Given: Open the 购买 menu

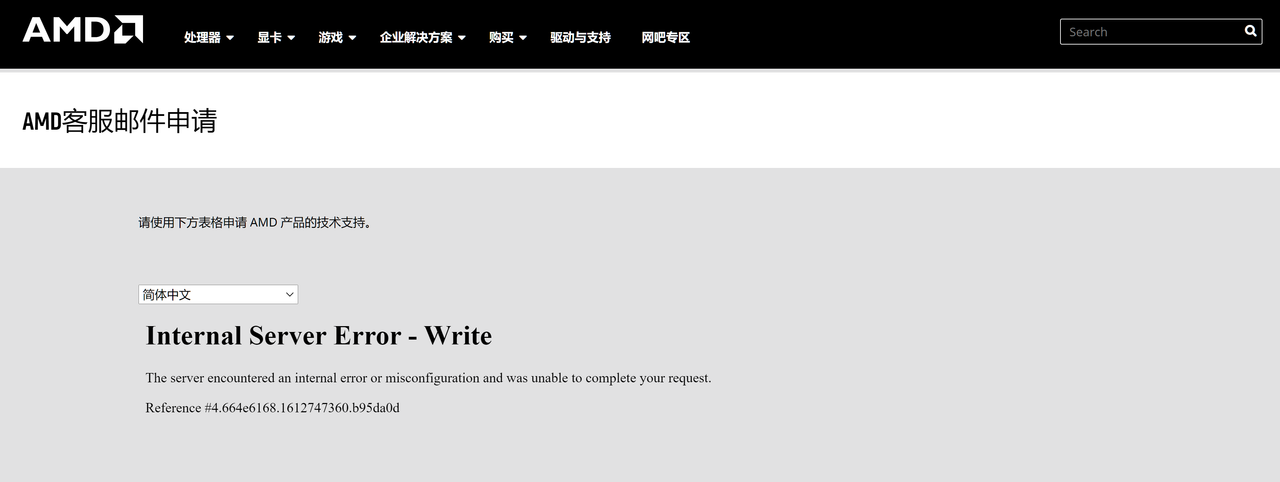Looking at the screenshot, I should [501, 37].
